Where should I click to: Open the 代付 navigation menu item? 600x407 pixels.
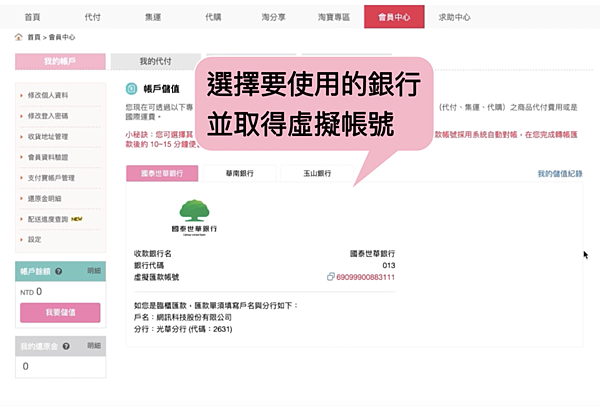pyautogui.click(x=93, y=17)
